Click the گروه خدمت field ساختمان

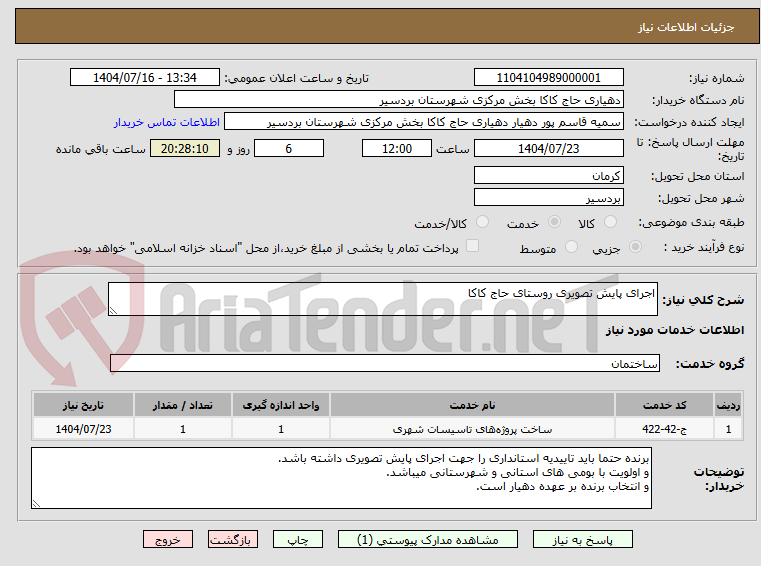385,363
